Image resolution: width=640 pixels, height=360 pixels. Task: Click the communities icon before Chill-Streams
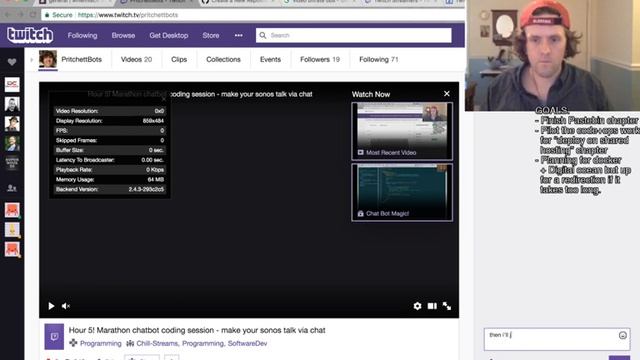click(130, 343)
